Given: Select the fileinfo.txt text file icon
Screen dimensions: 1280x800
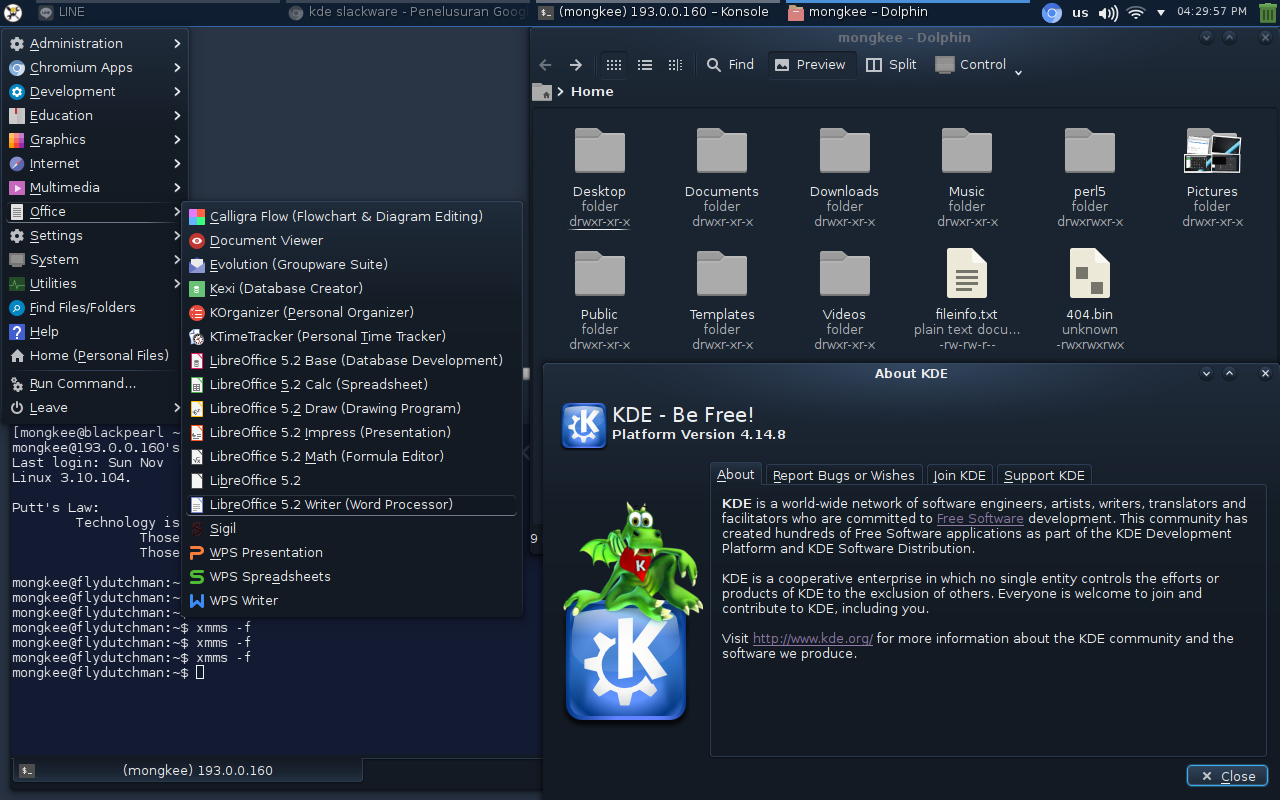Looking at the screenshot, I should 967,274.
